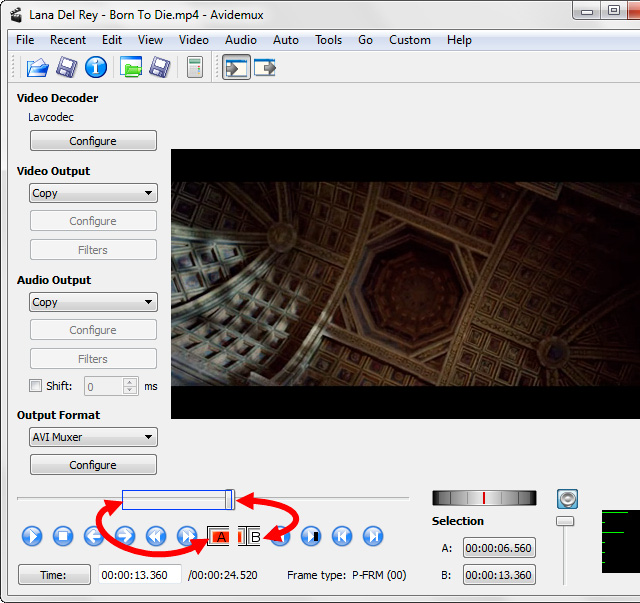Search for next black frame icon
Viewport: 640px width, 603px height.
311,536
